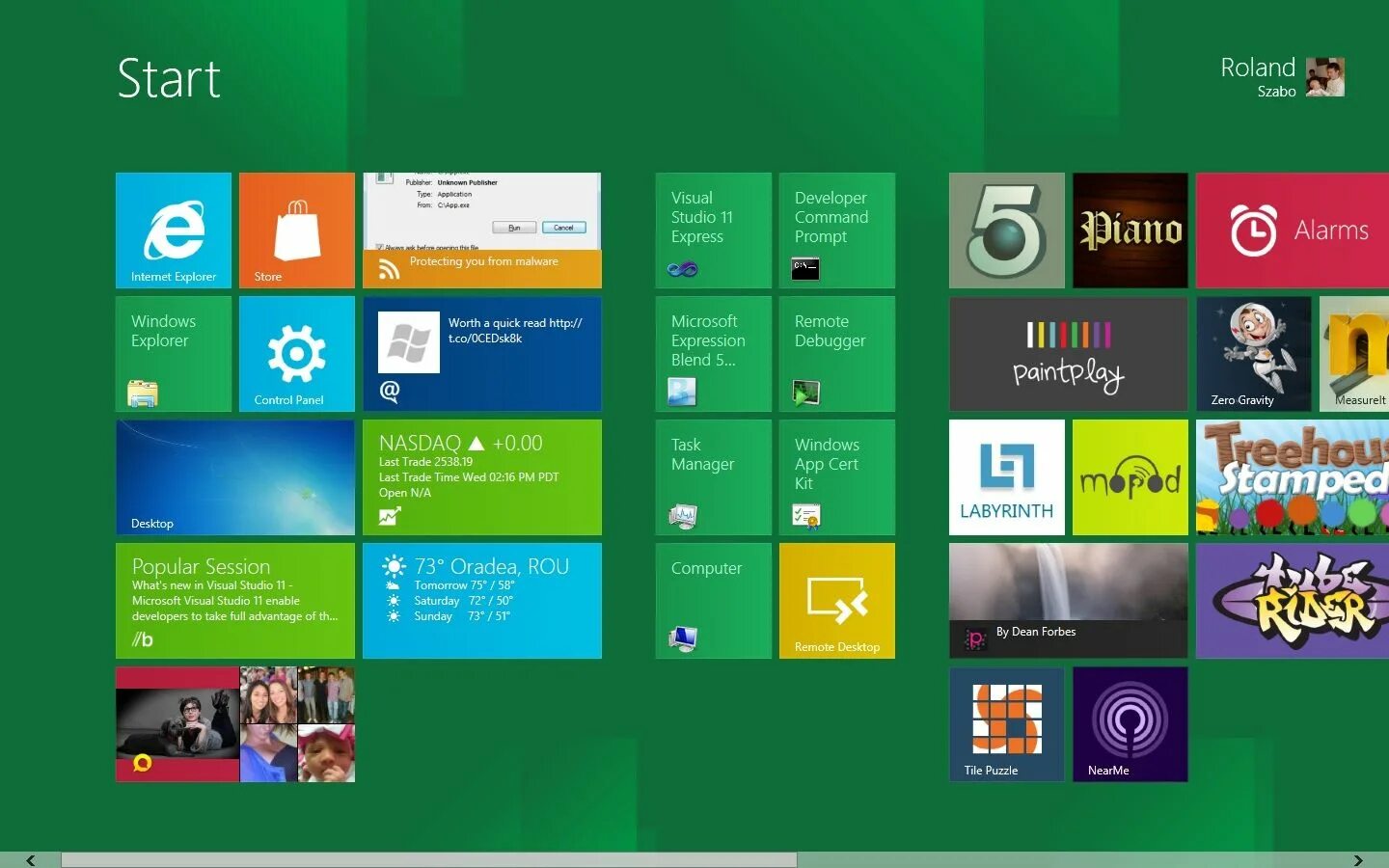This screenshot has width=1389, height=868.
Task: Open the Internet Explorer tile
Action: [174, 231]
